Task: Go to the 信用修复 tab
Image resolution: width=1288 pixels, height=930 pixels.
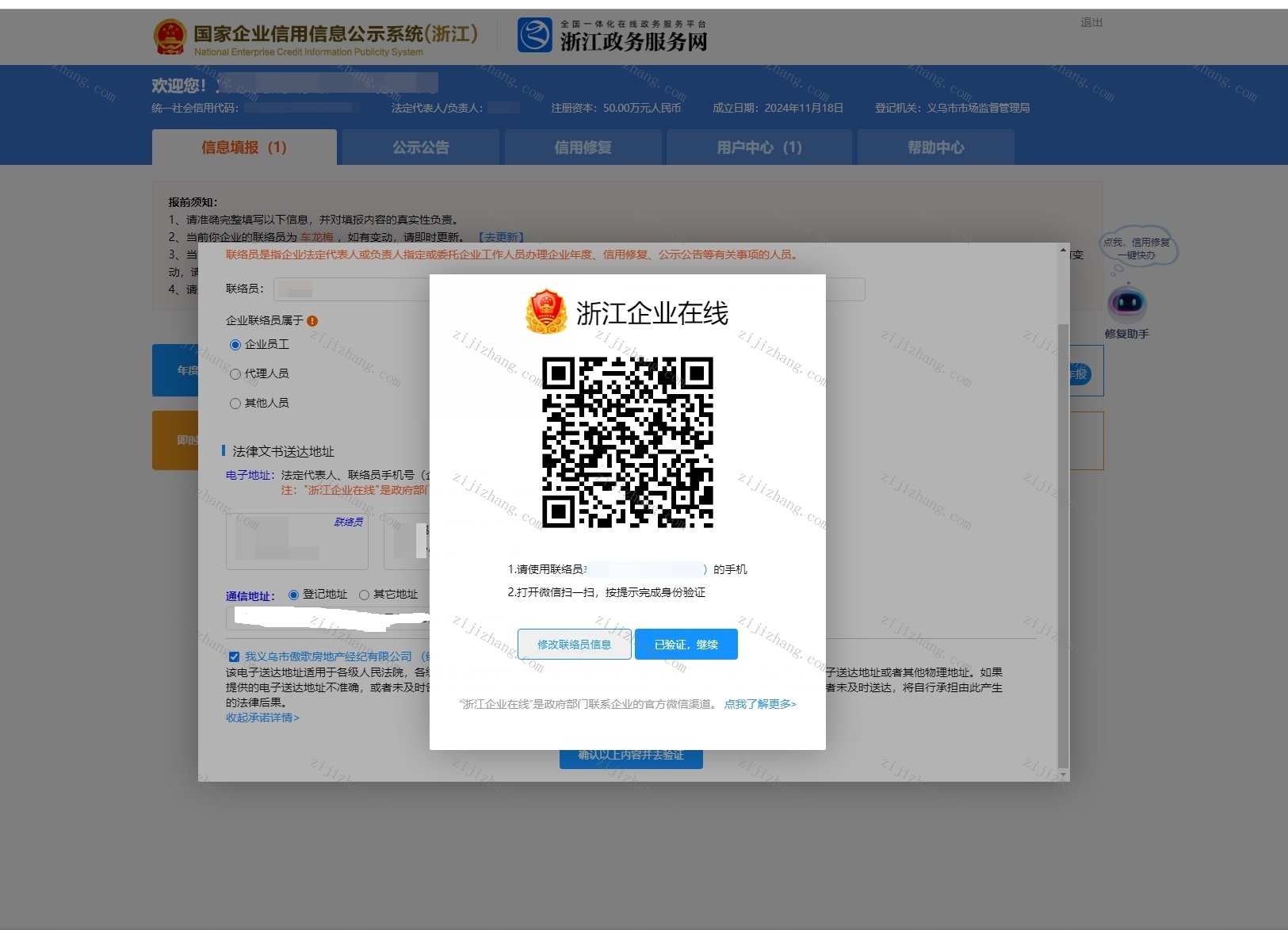Action: 583,147
